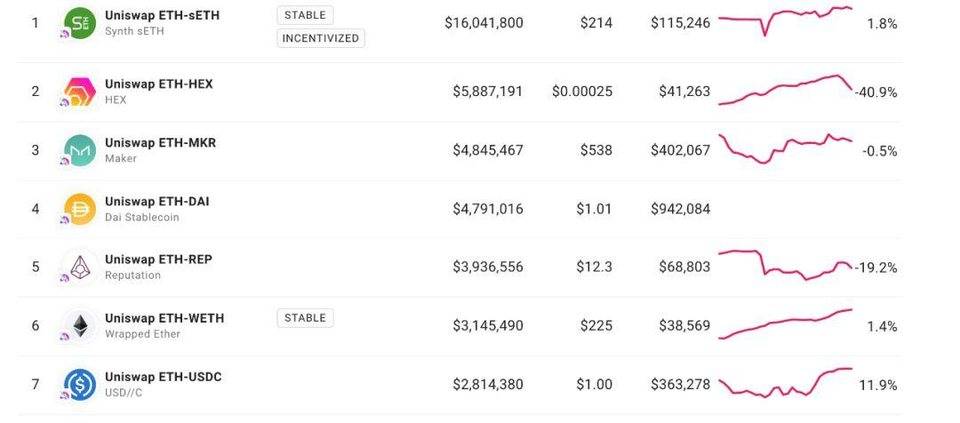Click the pink HEX token icon
The height and width of the screenshot is (423, 960).
coord(80,92)
